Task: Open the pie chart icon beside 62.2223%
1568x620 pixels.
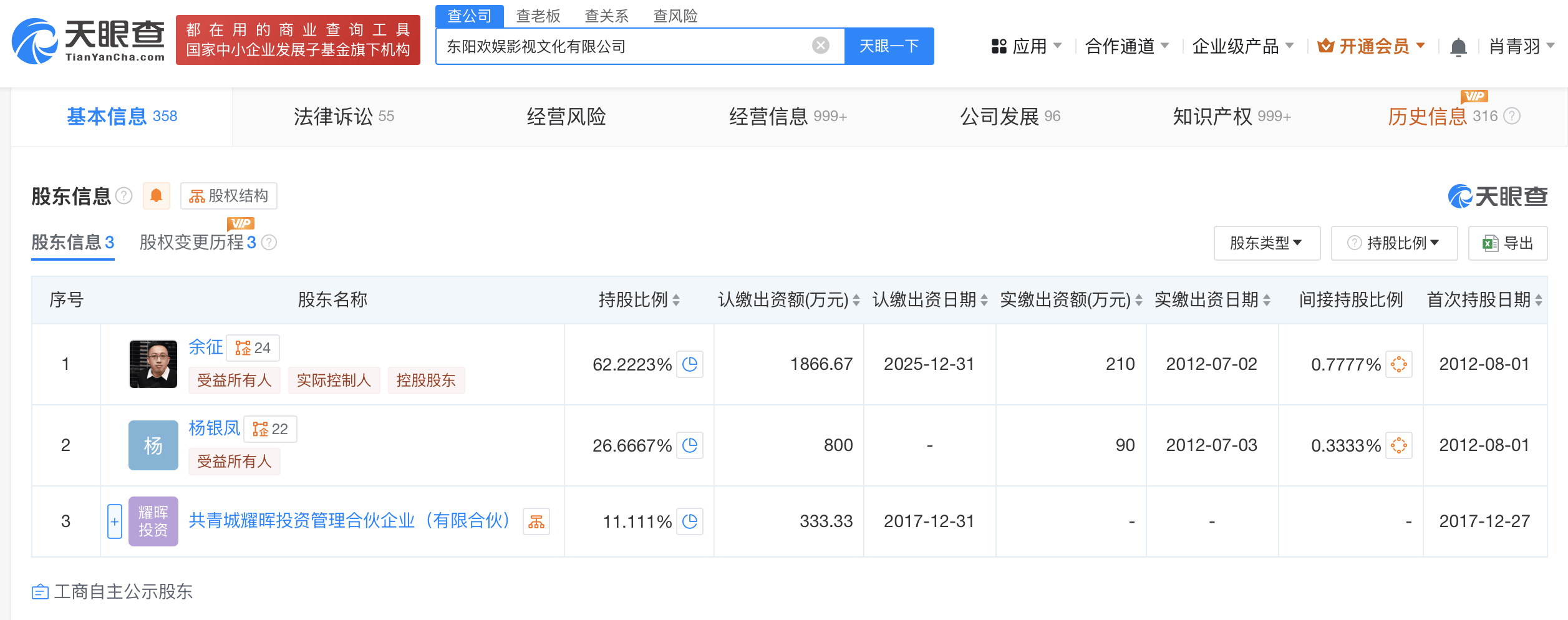Action: (690, 364)
